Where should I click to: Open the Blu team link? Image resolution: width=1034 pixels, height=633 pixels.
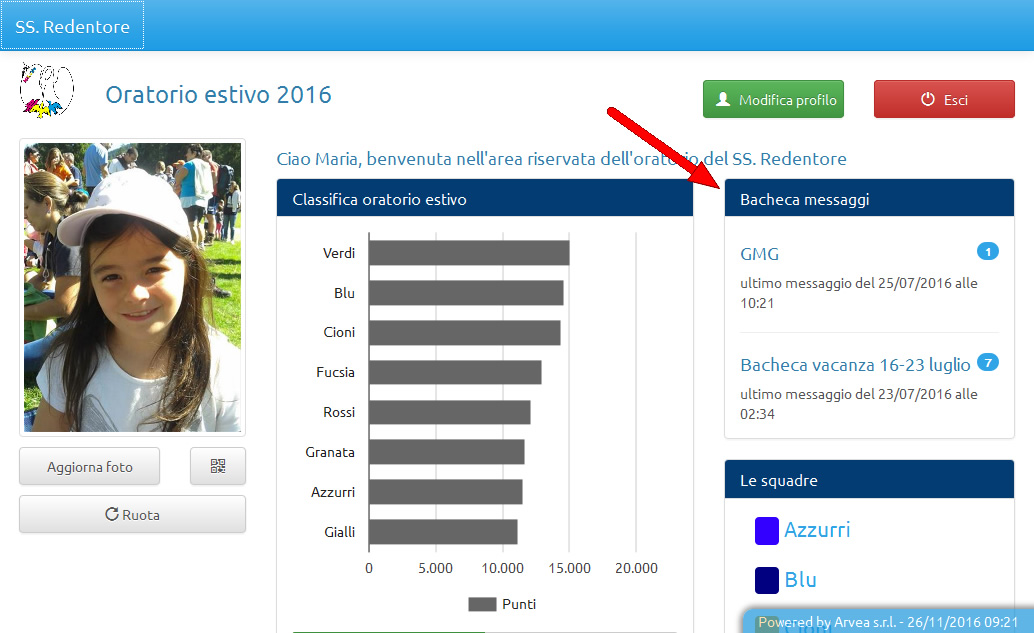coord(801,580)
